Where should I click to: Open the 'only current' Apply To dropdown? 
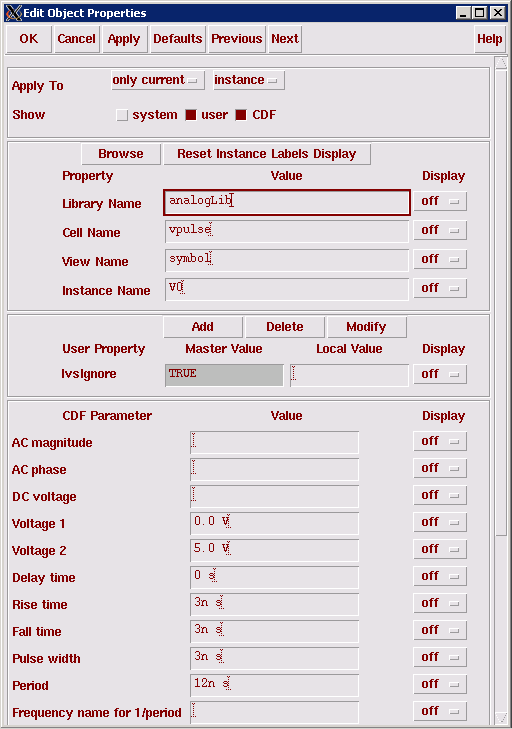click(x=158, y=80)
